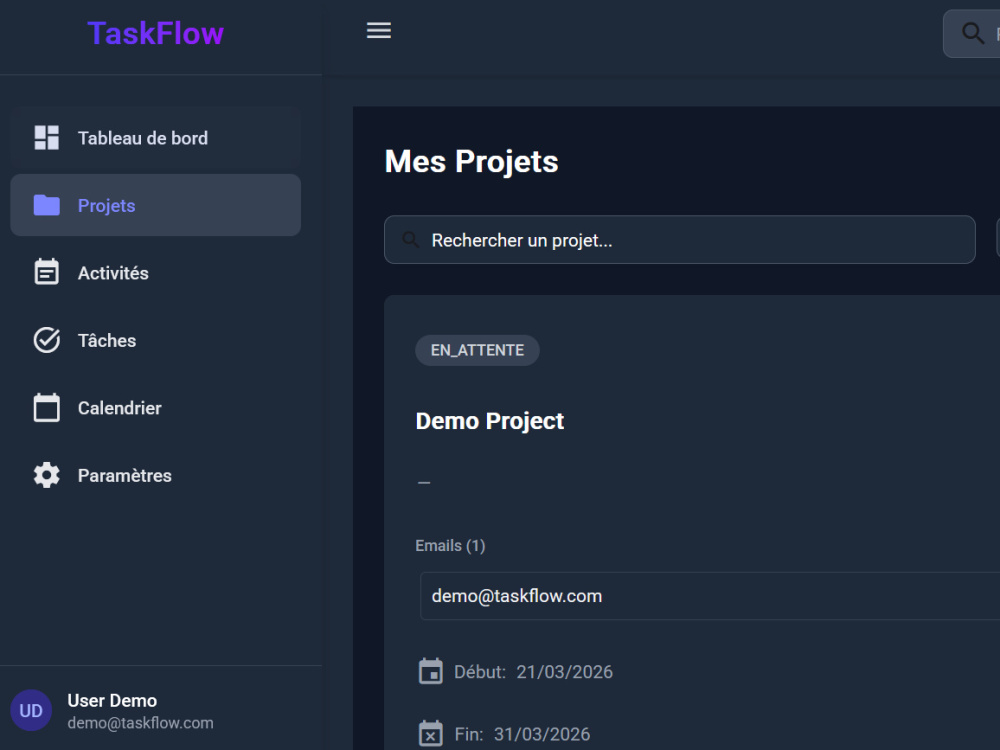This screenshot has width=1000, height=750.
Task: Click the Activités event note icon
Action: coord(47,272)
